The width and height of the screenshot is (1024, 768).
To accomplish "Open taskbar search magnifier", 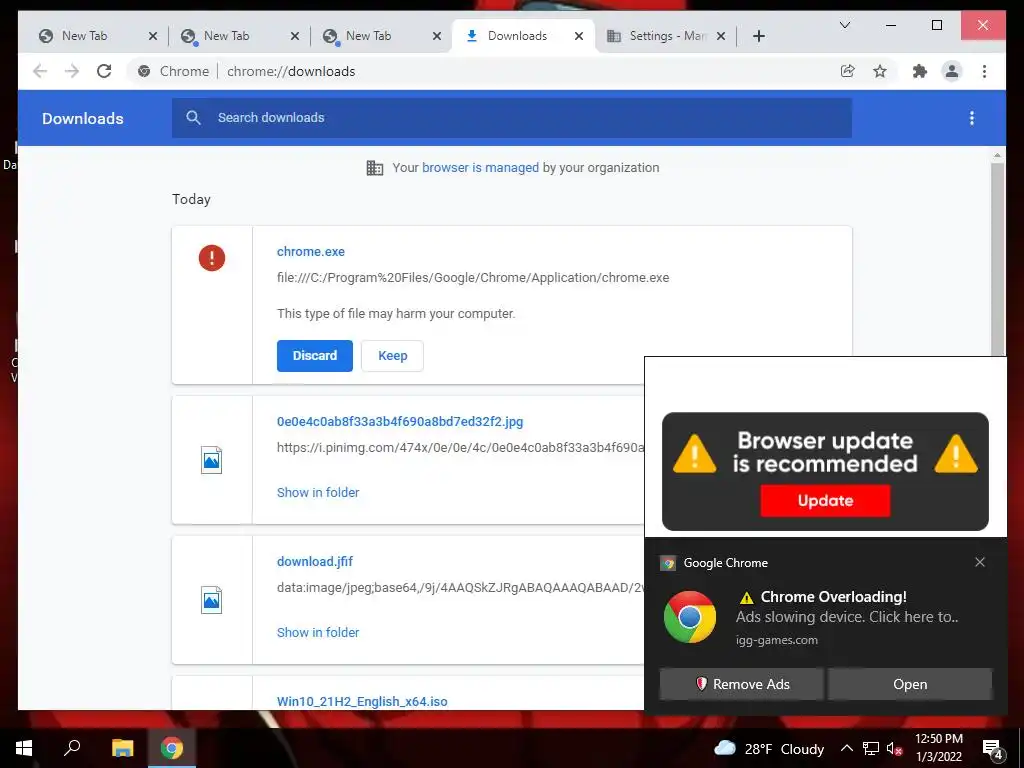I will (72, 748).
